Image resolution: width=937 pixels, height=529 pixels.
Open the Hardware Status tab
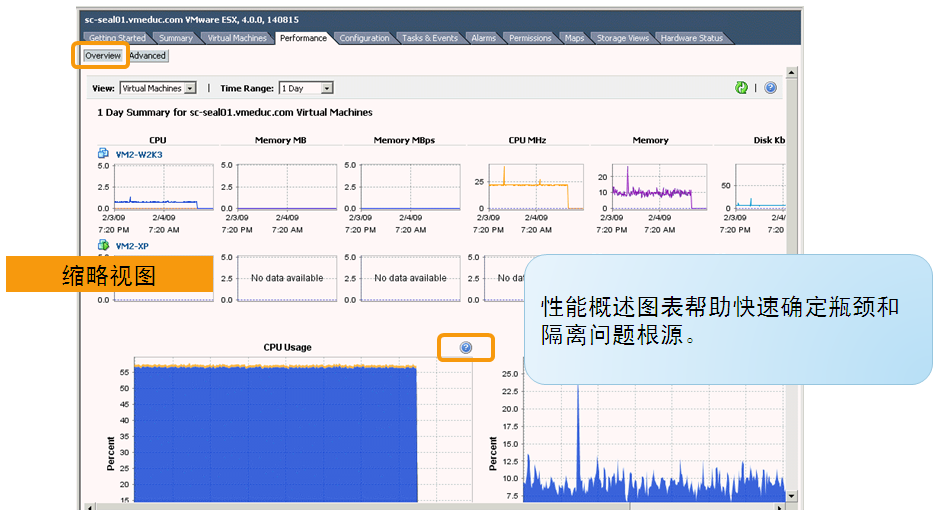point(691,38)
